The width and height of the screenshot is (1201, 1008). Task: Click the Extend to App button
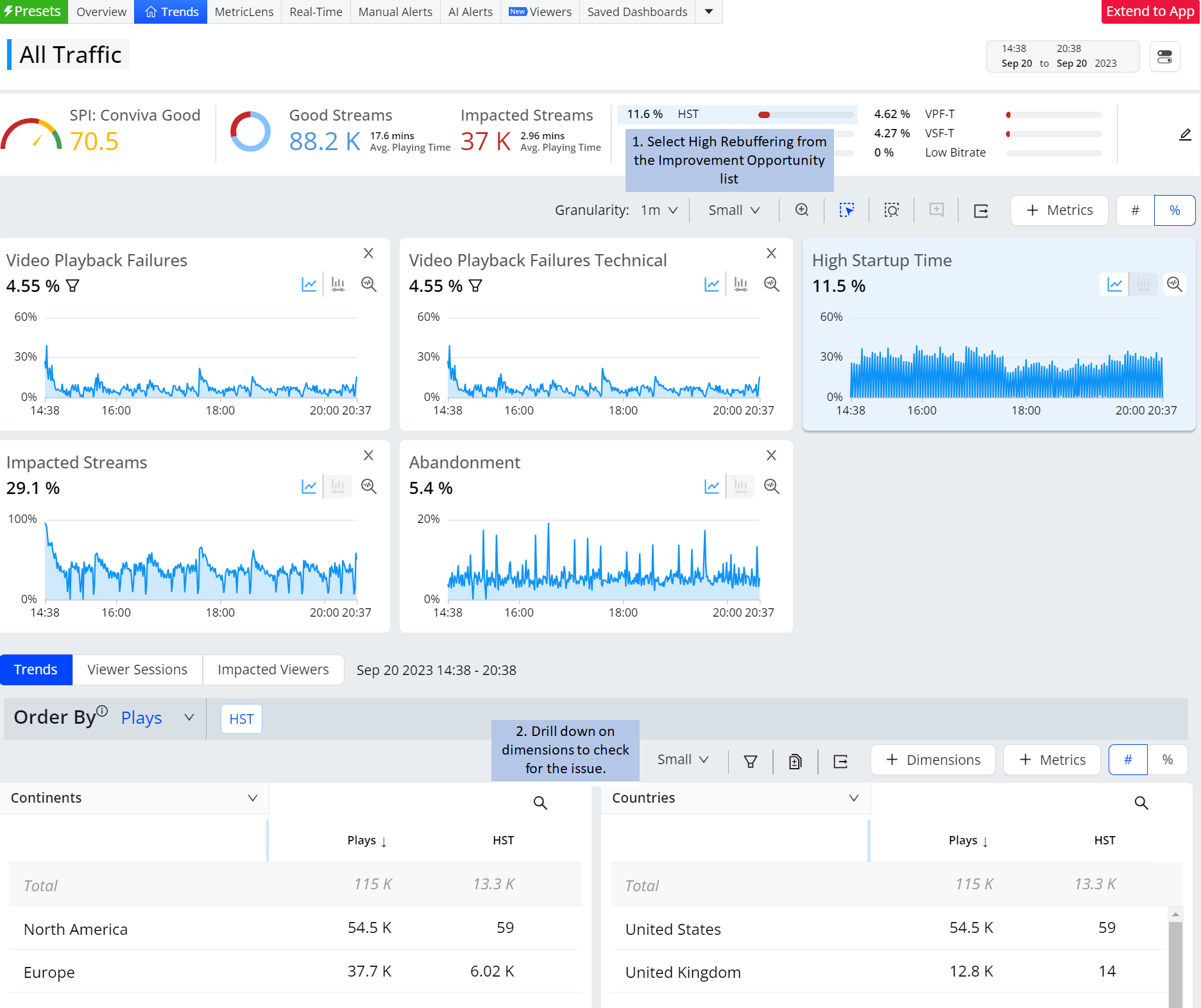[1150, 12]
